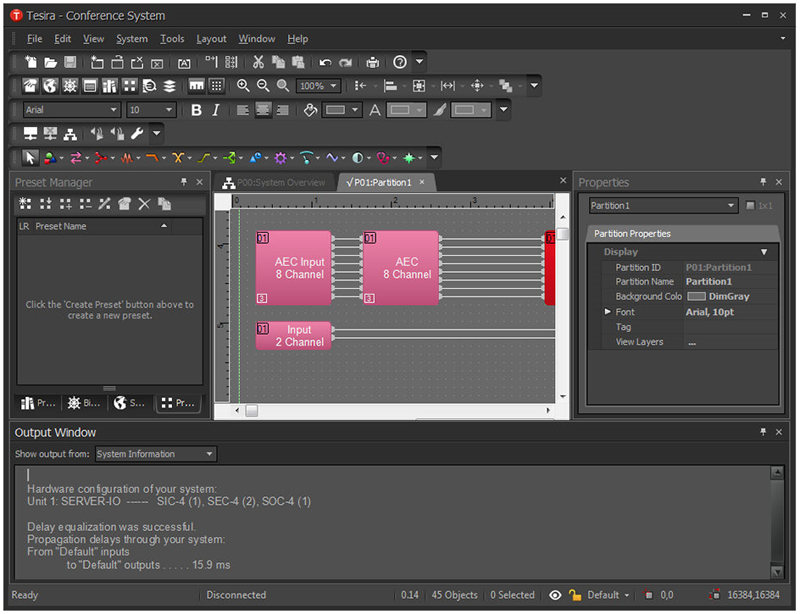Expand the Font property row
This screenshot has height=614, width=800.
607,312
